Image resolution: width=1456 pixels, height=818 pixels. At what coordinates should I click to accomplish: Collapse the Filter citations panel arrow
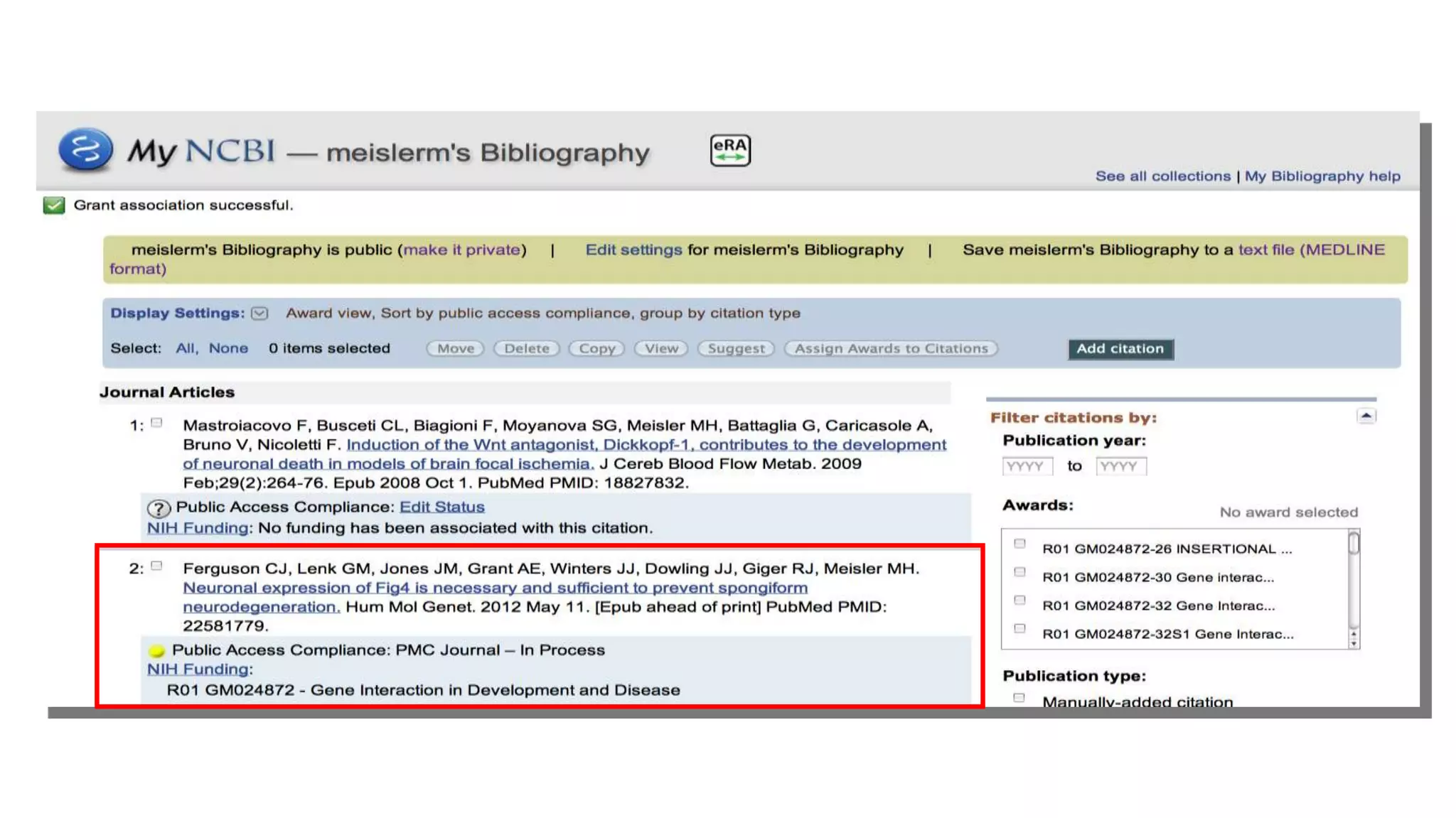[x=1366, y=416]
